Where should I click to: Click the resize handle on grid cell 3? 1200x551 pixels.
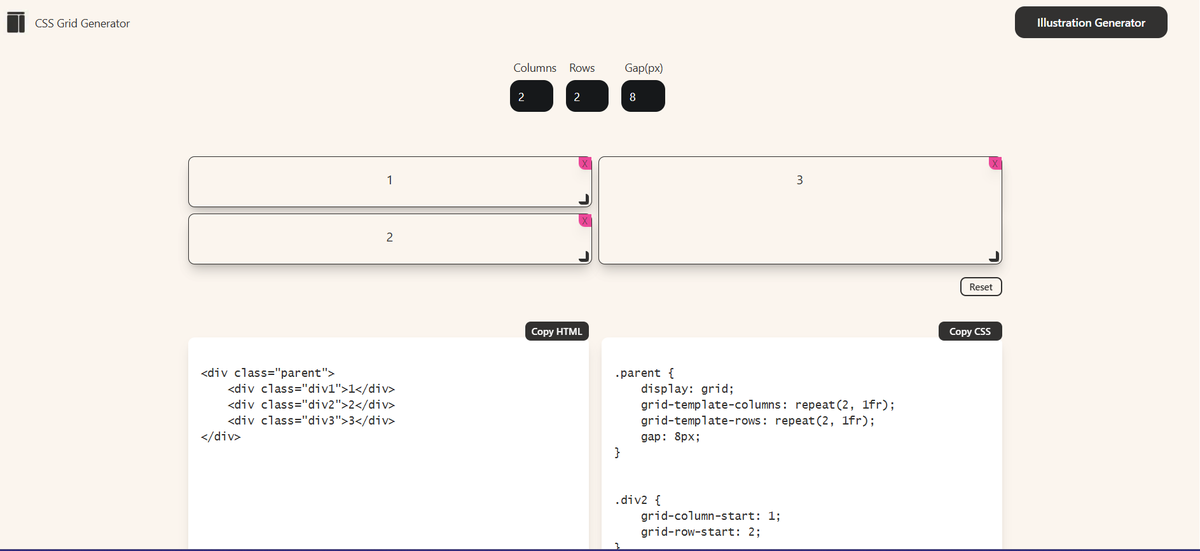point(994,256)
